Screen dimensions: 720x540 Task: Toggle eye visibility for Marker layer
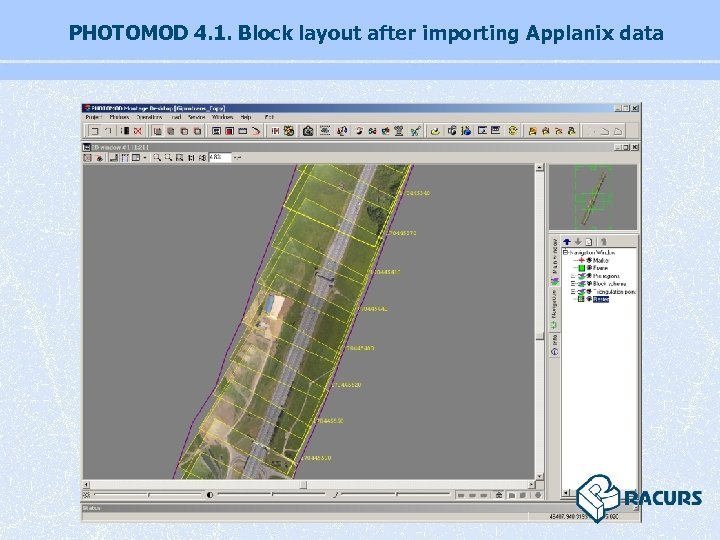[x=589, y=260]
